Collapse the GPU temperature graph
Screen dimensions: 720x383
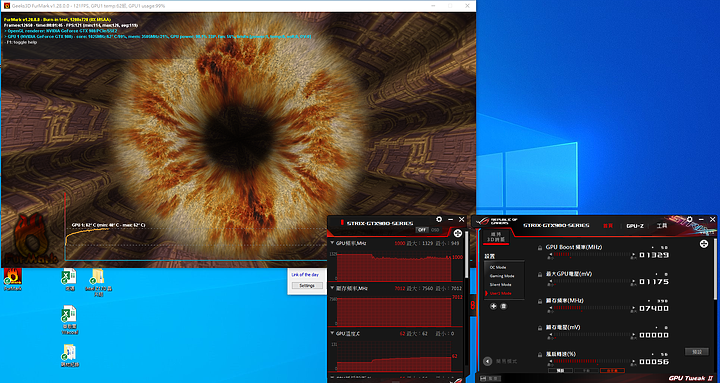(x=332, y=334)
